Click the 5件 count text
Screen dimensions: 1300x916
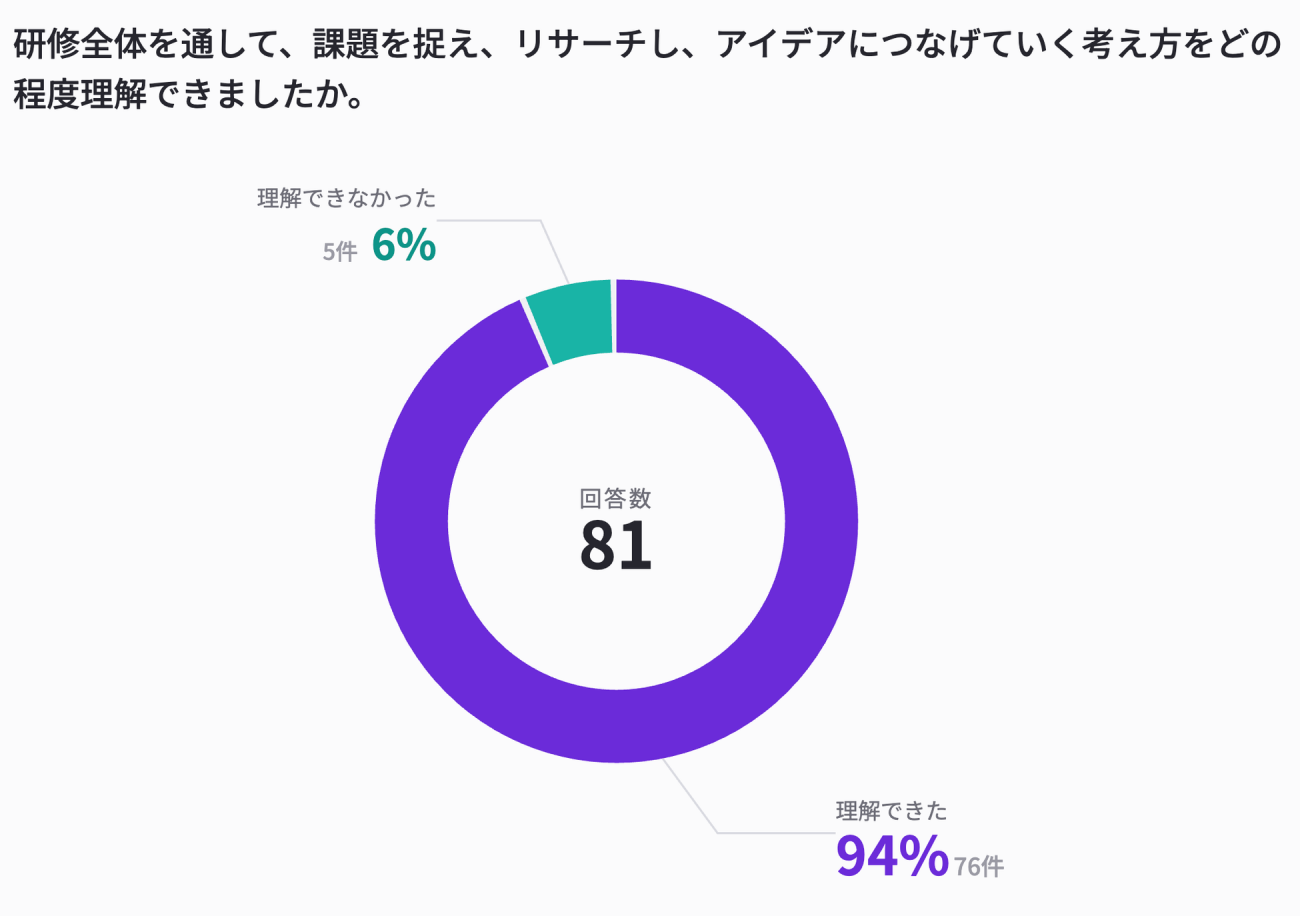(339, 252)
